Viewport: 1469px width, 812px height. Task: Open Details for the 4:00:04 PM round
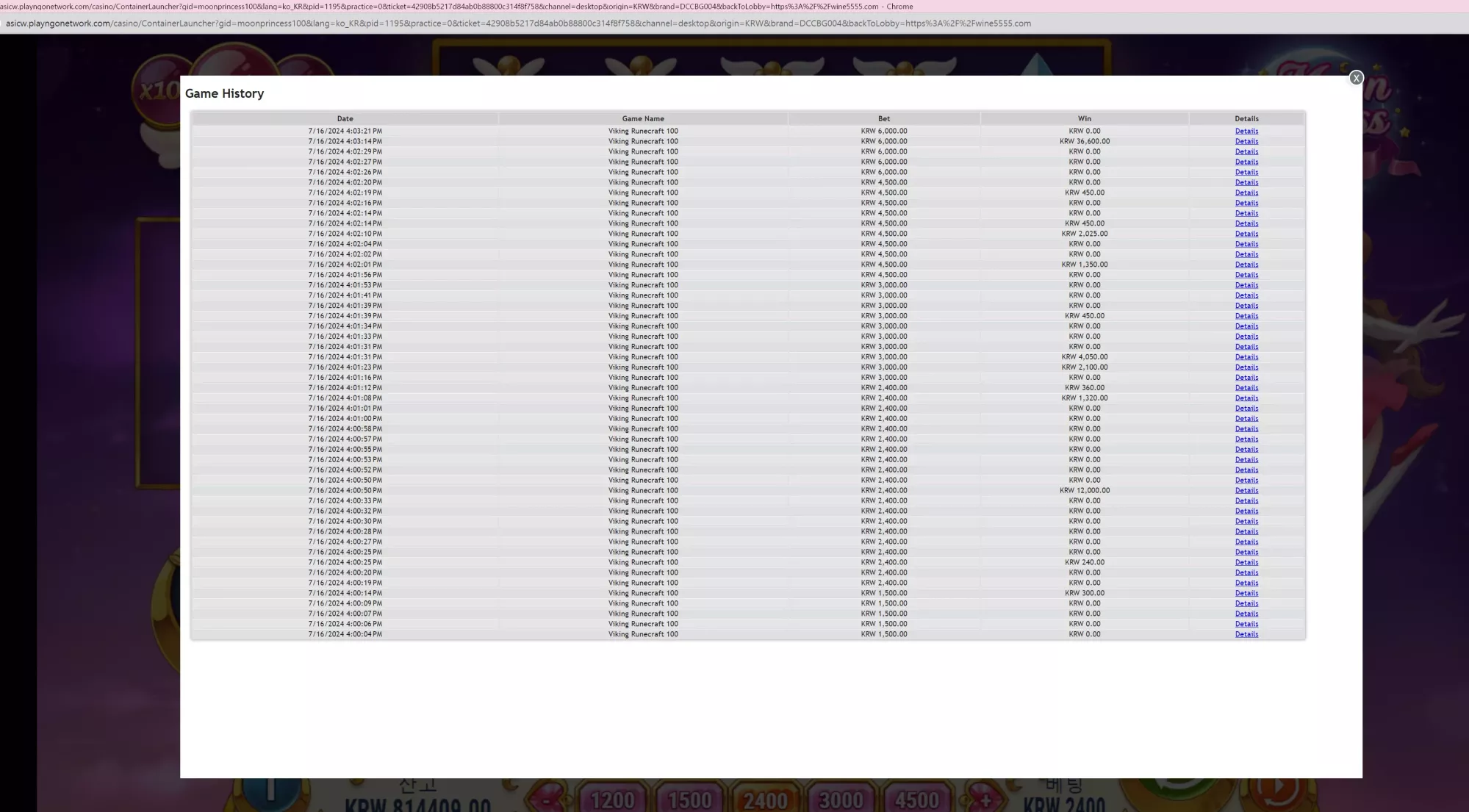click(x=1246, y=635)
